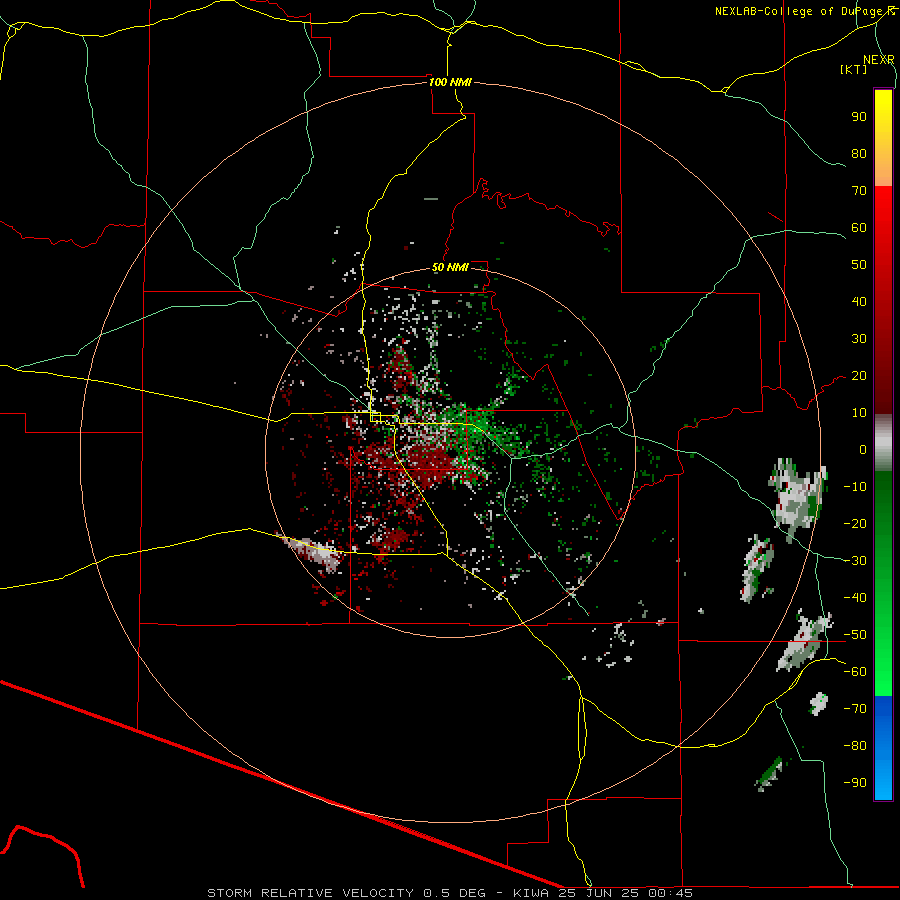Screen dimensions: 900x900
Task: Select the positive 10 scale value
Action: click(859, 413)
